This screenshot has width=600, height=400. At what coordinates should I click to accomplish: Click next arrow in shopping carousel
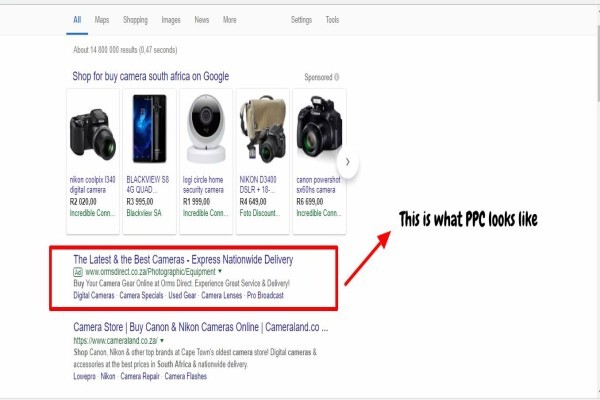[347, 162]
